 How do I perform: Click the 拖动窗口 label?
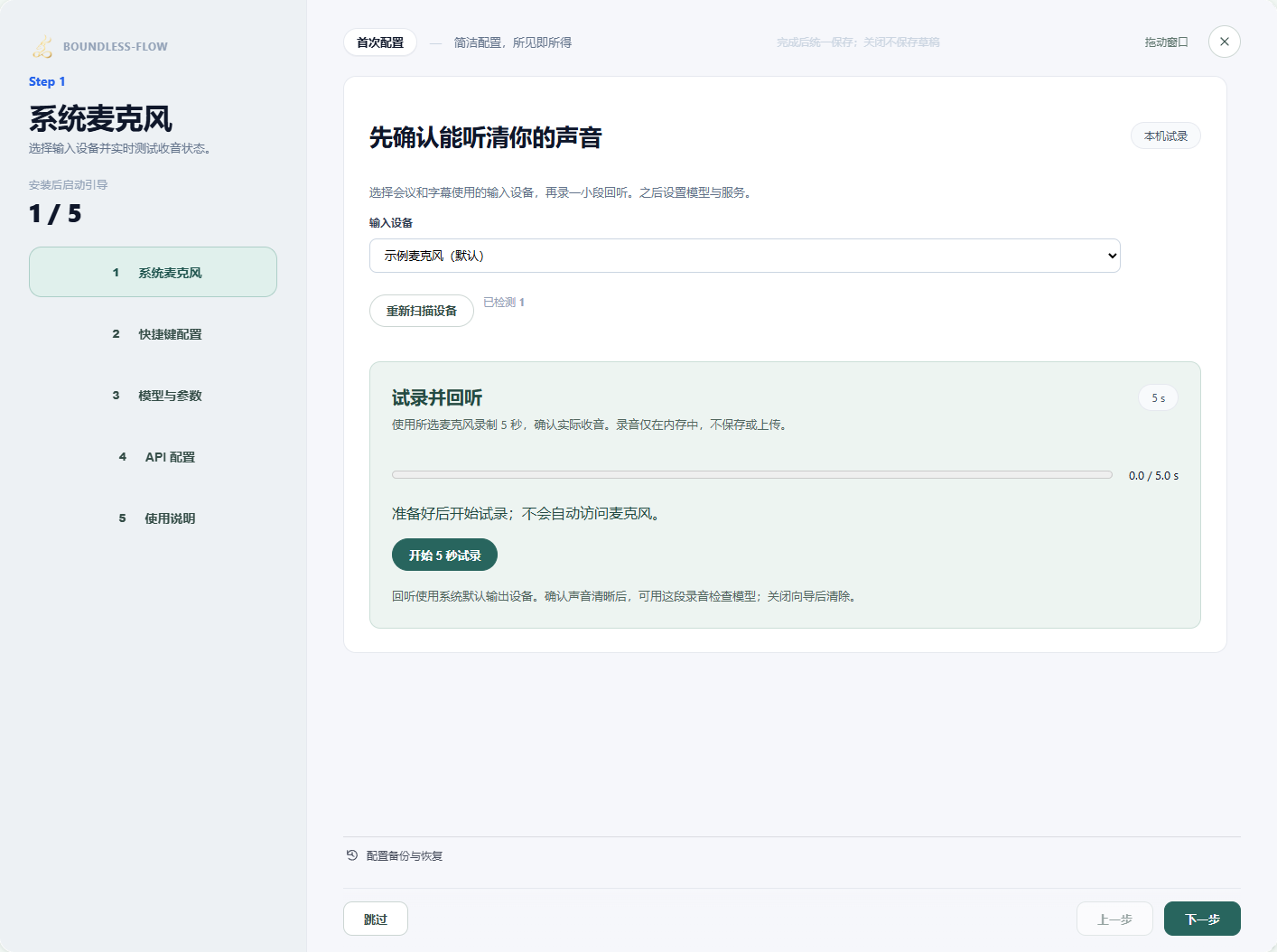pos(1166,42)
